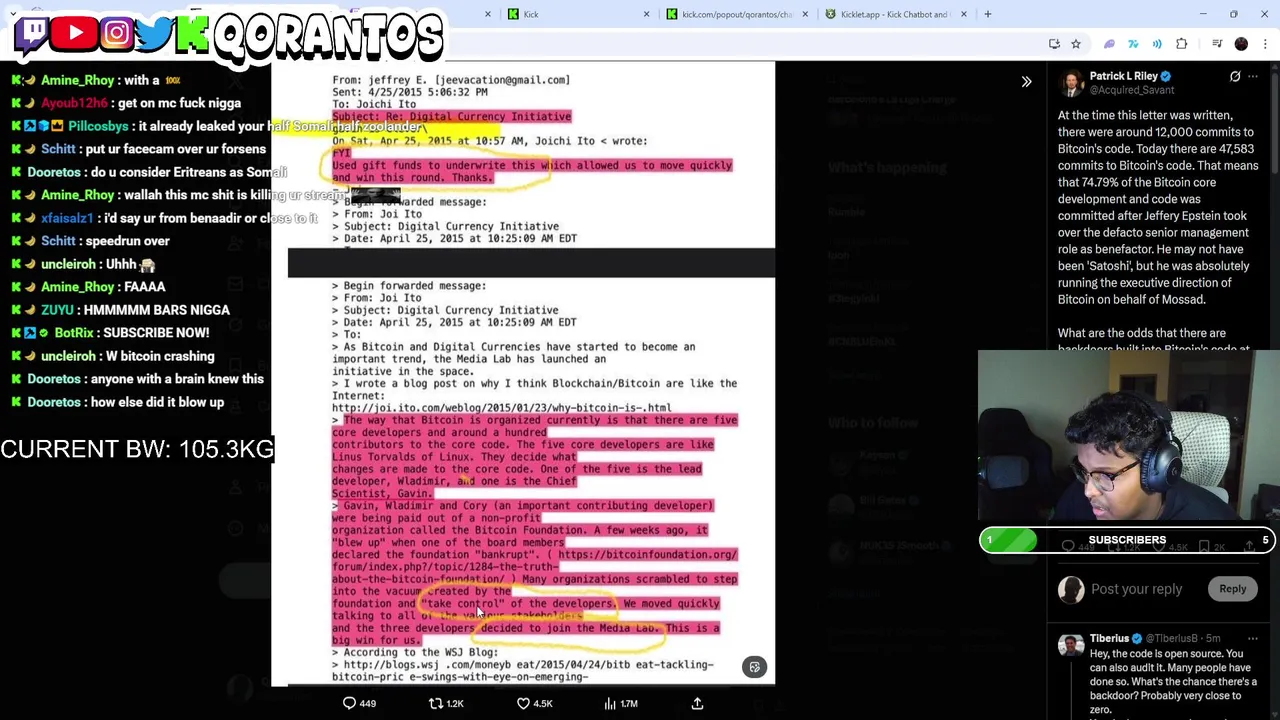Close the Kicklet.app tab
This screenshot has height=720, width=1280.
coord(964,14)
